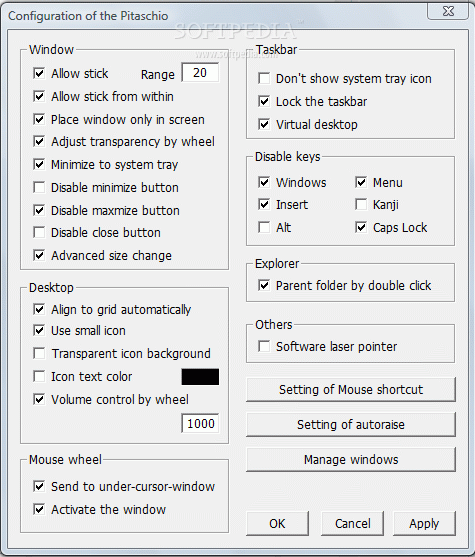Close the Pitaschio configuration dialog

point(448,11)
